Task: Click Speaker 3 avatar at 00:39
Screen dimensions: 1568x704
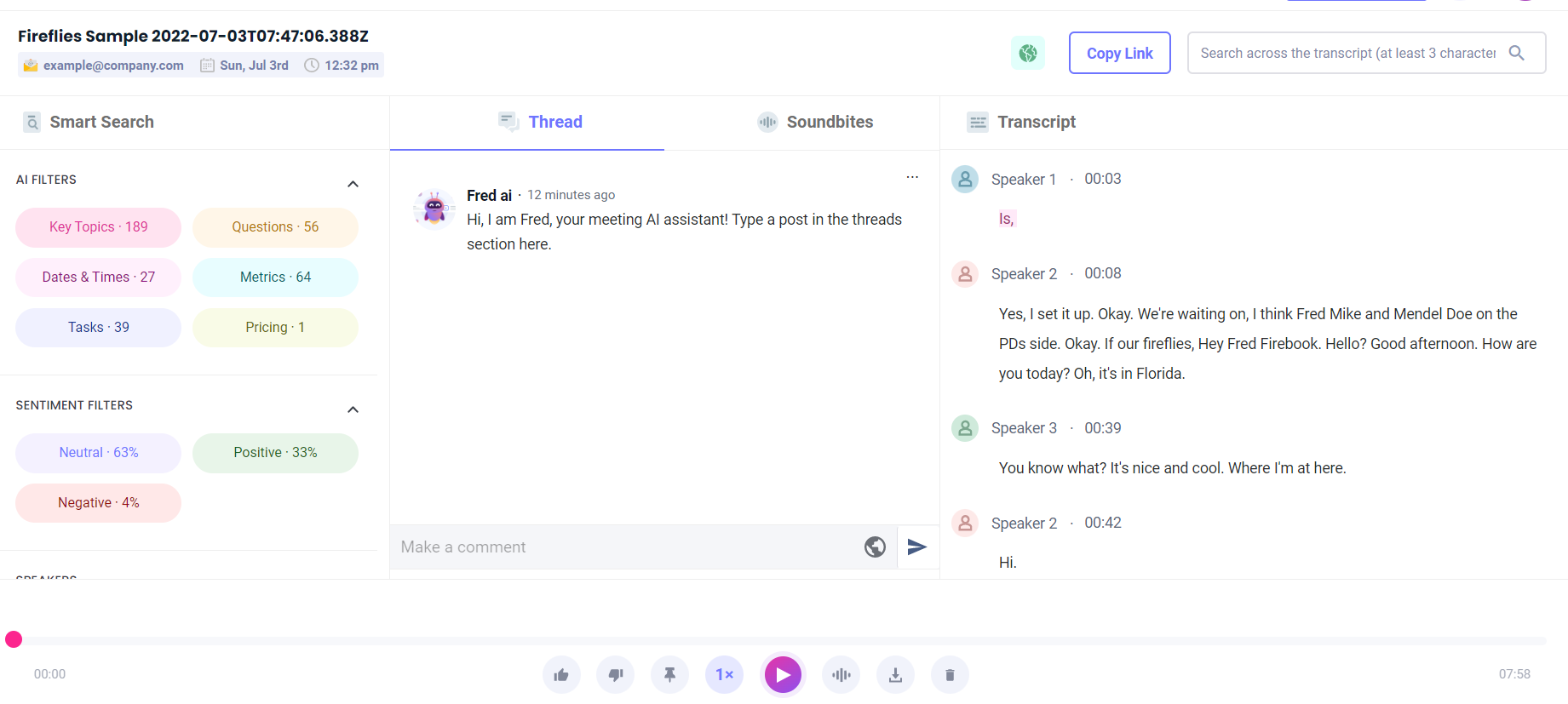Action: (965, 428)
